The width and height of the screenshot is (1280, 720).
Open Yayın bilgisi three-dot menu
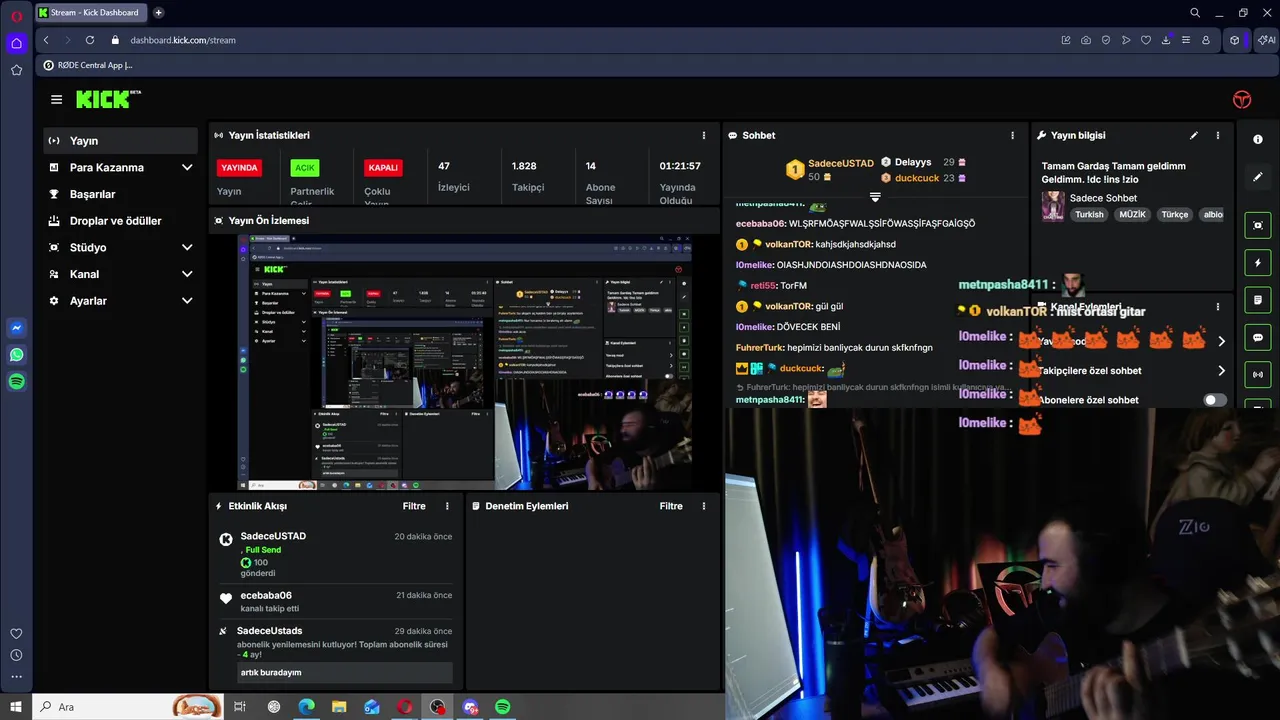click(x=1218, y=135)
